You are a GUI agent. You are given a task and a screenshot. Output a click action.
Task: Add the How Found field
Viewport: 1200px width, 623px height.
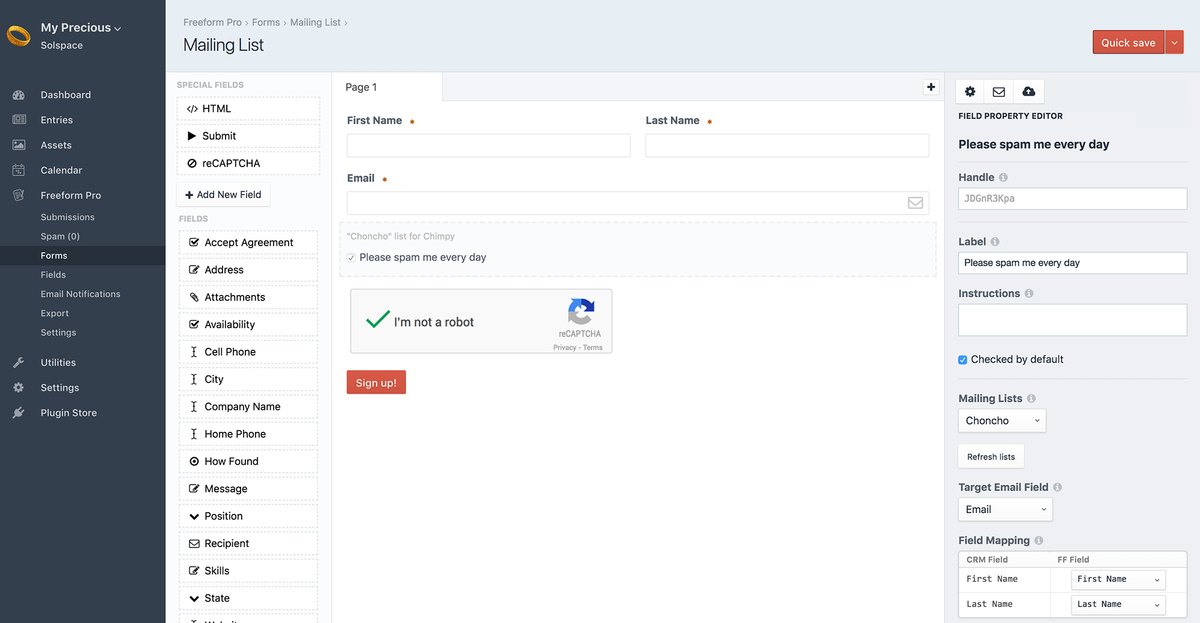(248, 461)
